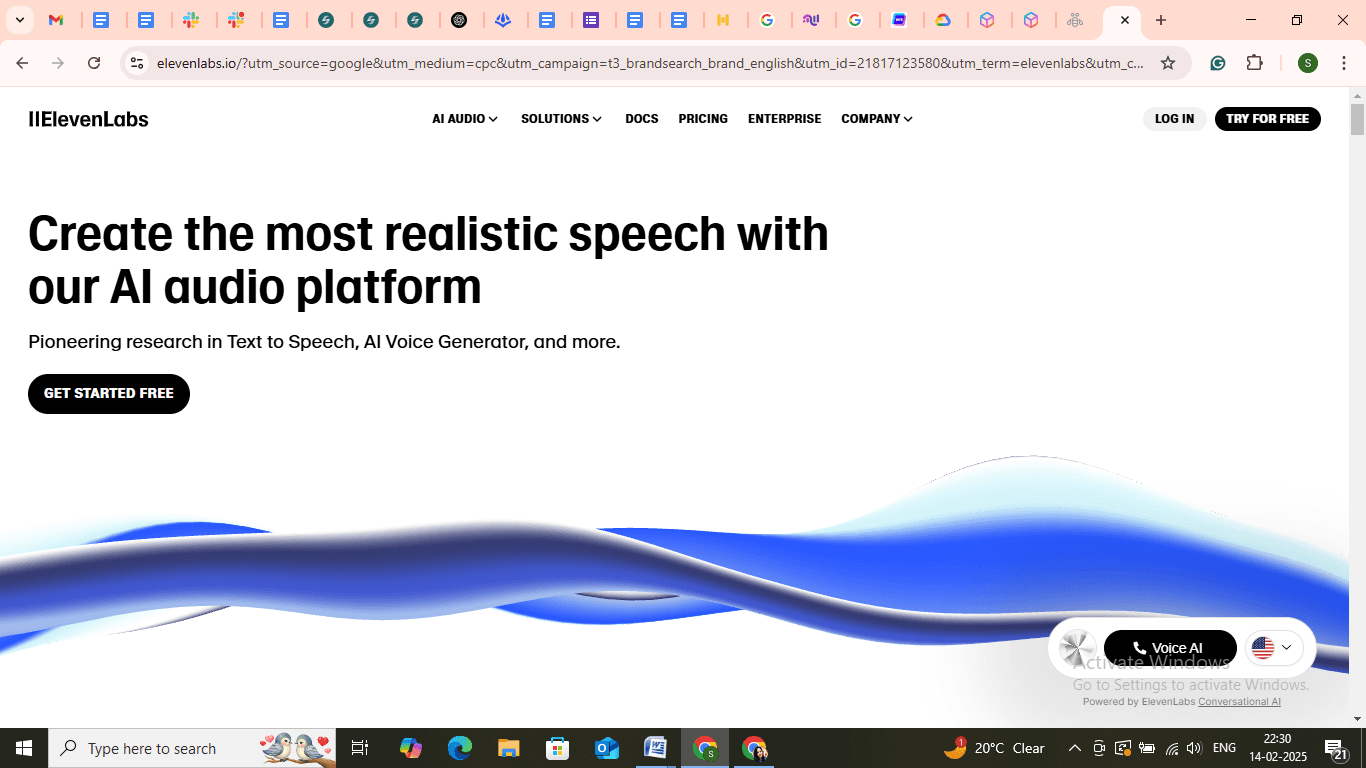The height and width of the screenshot is (768, 1366).
Task: Close the active ElevenLabs tab
Action: pos(1125,20)
